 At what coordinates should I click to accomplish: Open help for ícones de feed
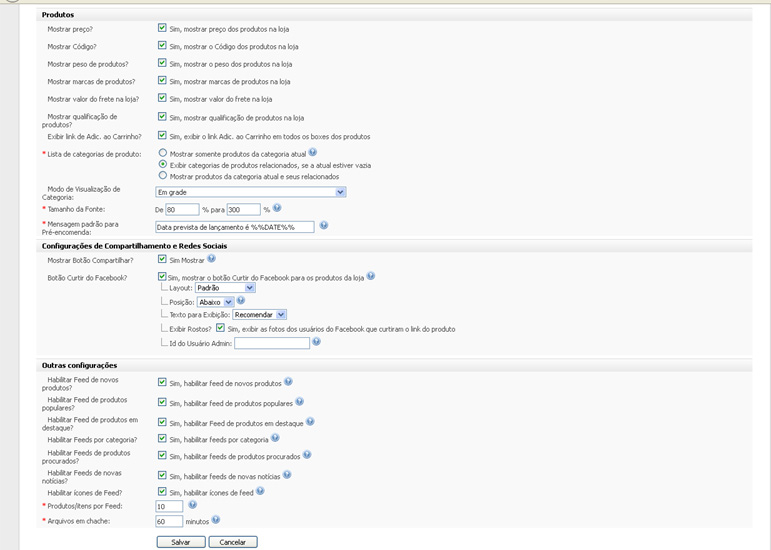[x=260, y=491]
